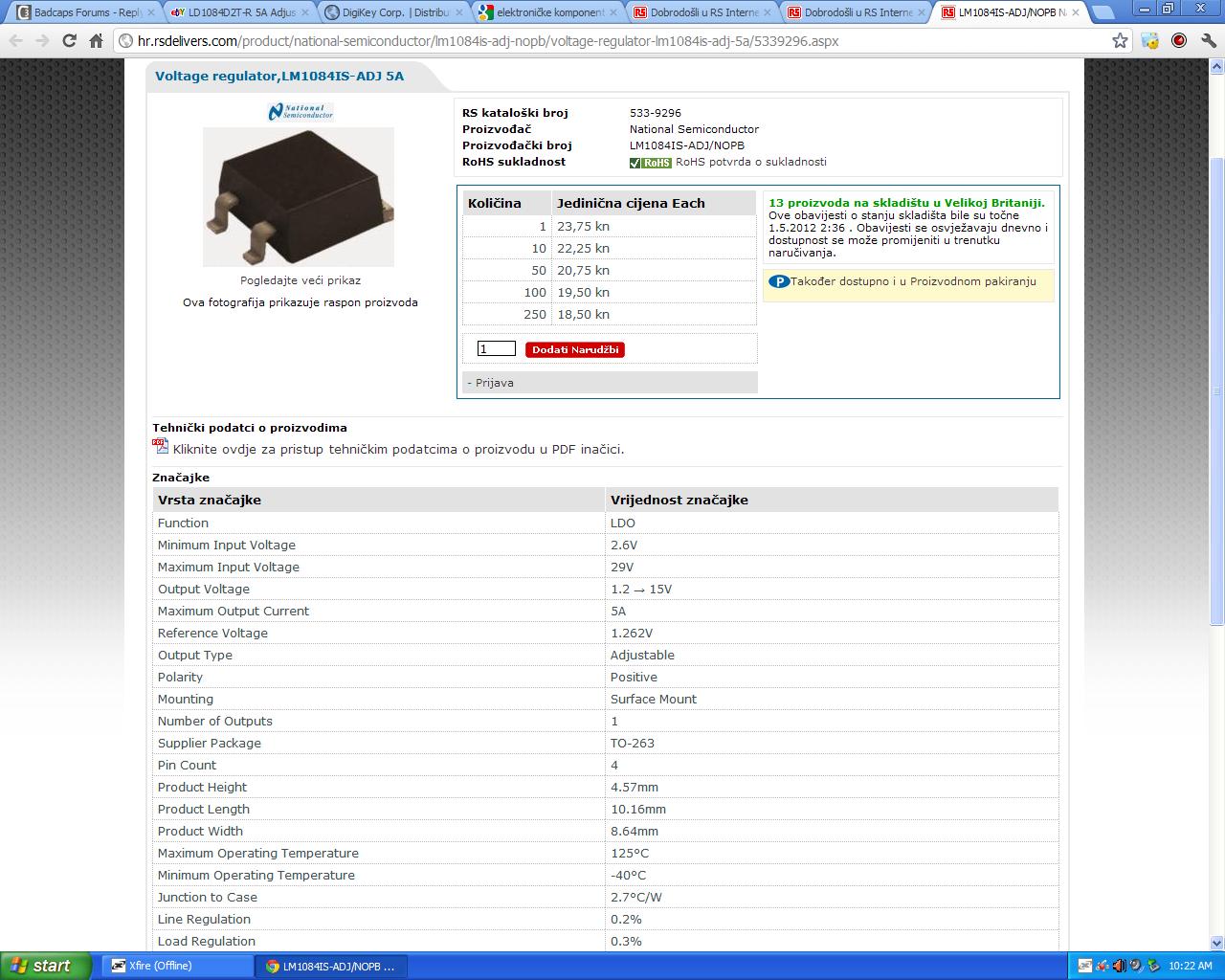This screenshot has width=1225, height=980.
Task: Switch to the Badcaps Forums tab
Action: [81, 12]
